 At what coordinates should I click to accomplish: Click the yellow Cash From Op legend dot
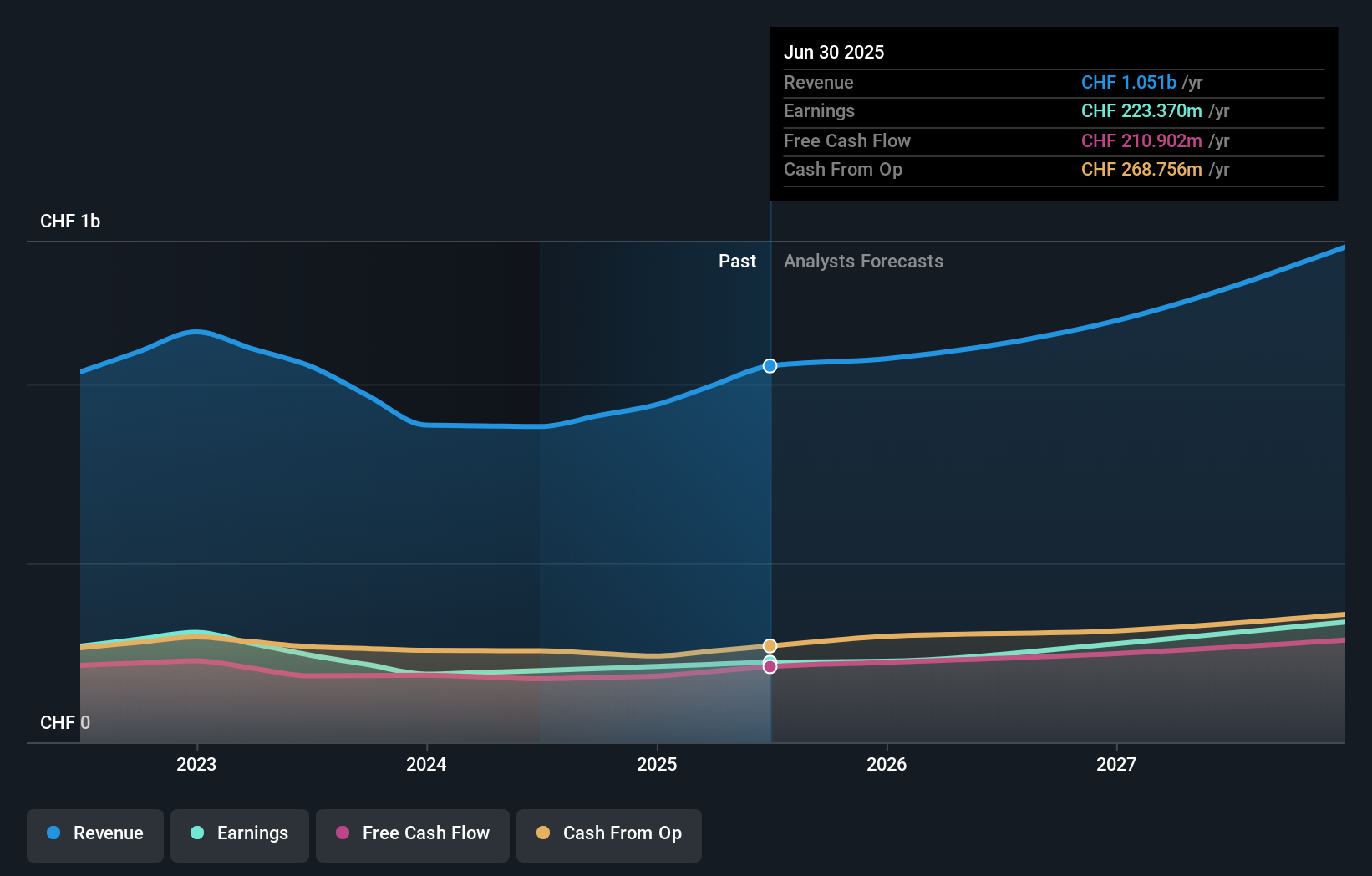544,833
